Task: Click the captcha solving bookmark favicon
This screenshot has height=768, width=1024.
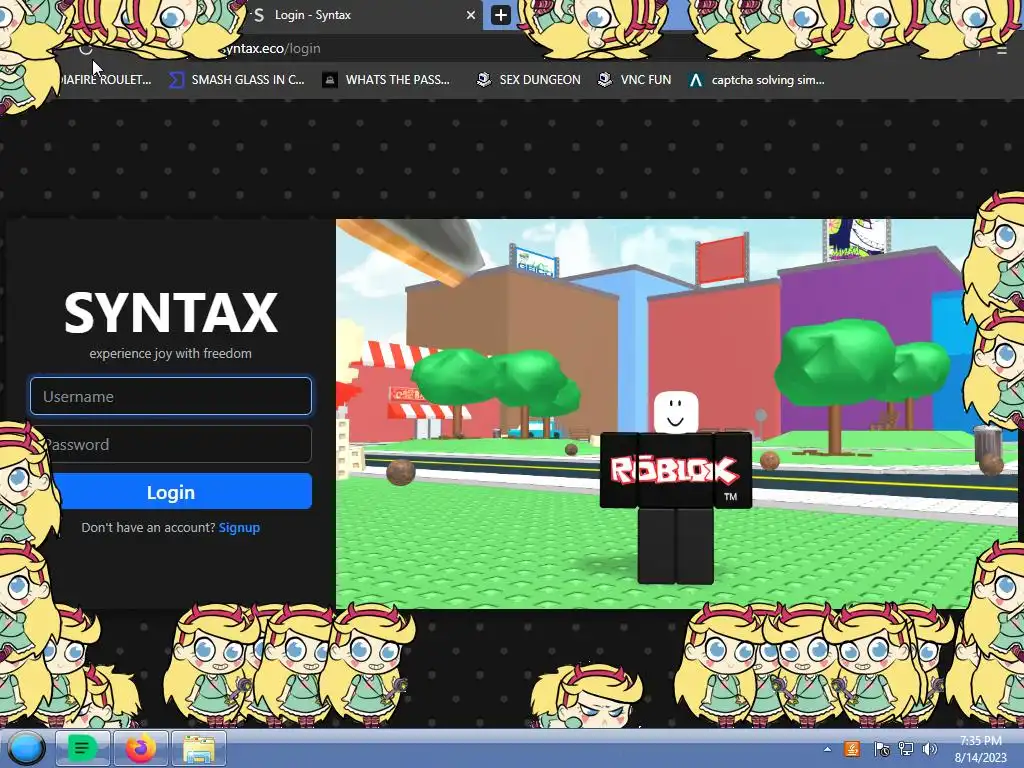Action: point(696,80)
